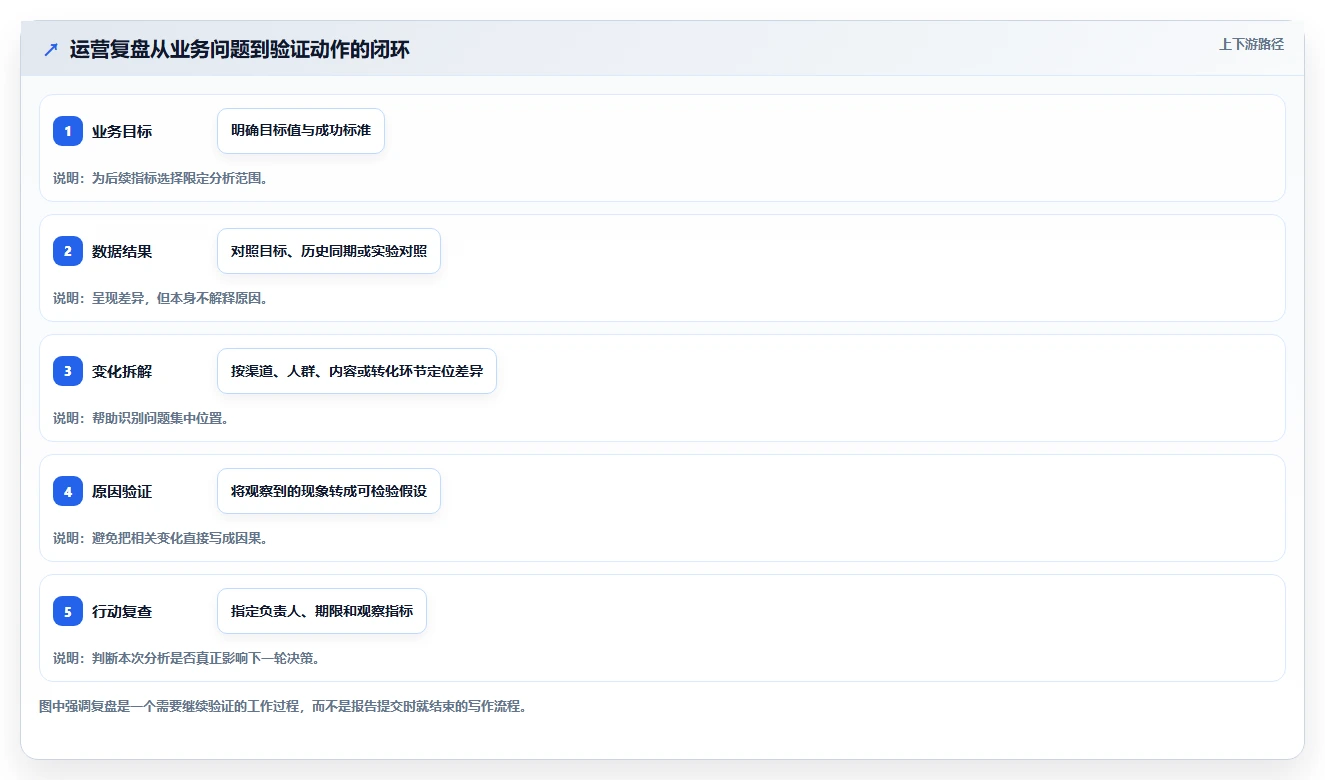This screenshot has height=780, width=1325.
Task: Select the 按渠道、人群、内容或转化环节定位差异 chip
Action: [x=357, y=371]
